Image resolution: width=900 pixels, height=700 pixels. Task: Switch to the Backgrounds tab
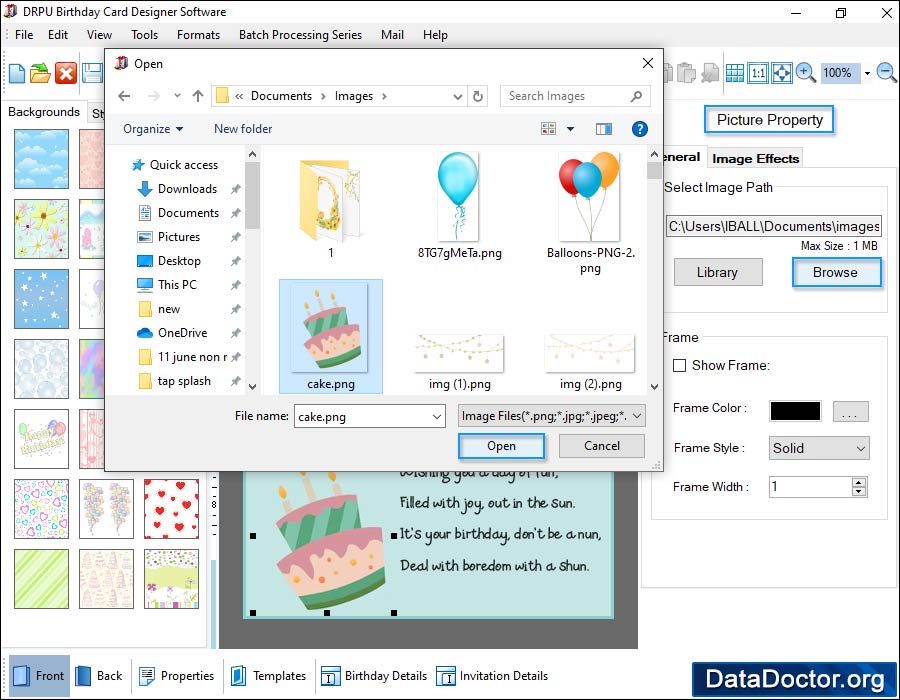[x=44, y=112]
